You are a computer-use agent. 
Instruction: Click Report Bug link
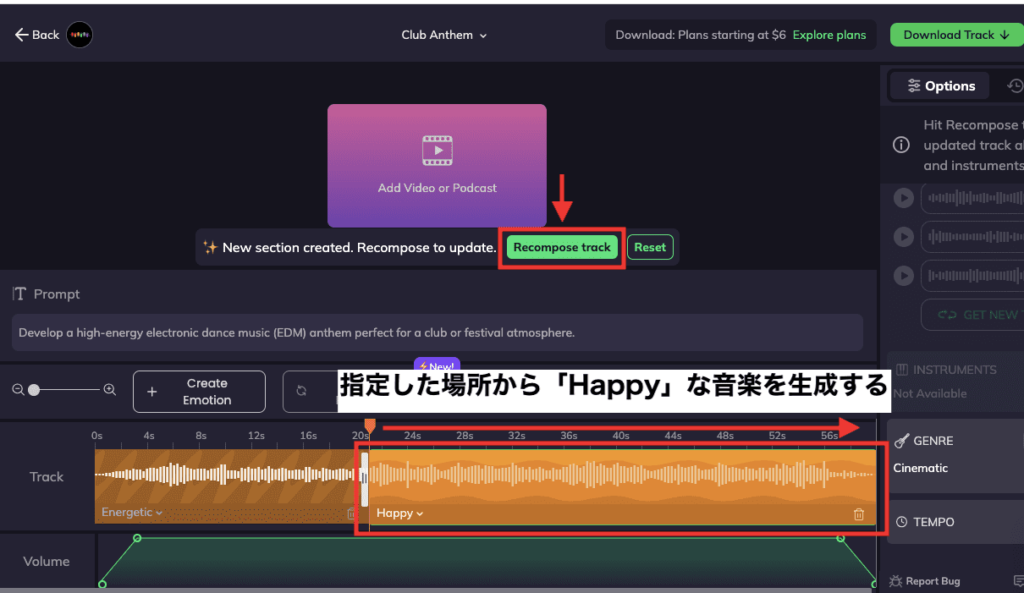tap(933, 581)
